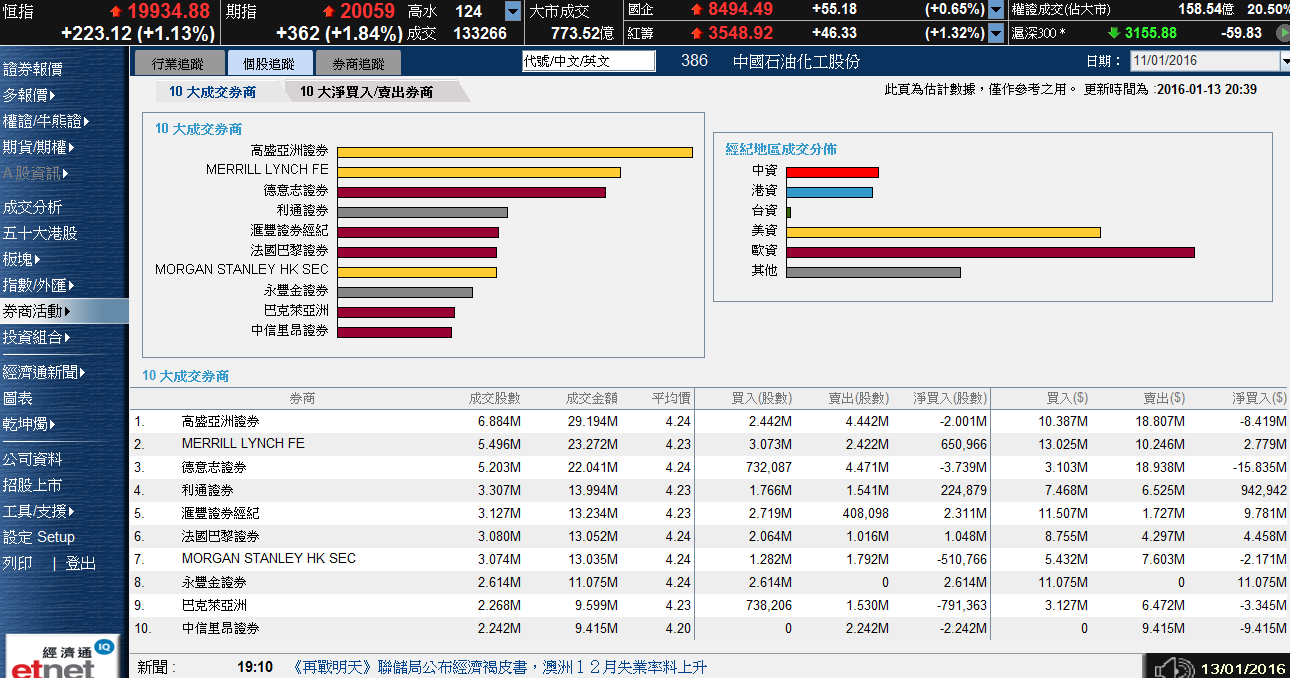The width and height of the screenshot is (1290, 678).
Task: Open dropdown next to 高水 124
Action: 513,11
